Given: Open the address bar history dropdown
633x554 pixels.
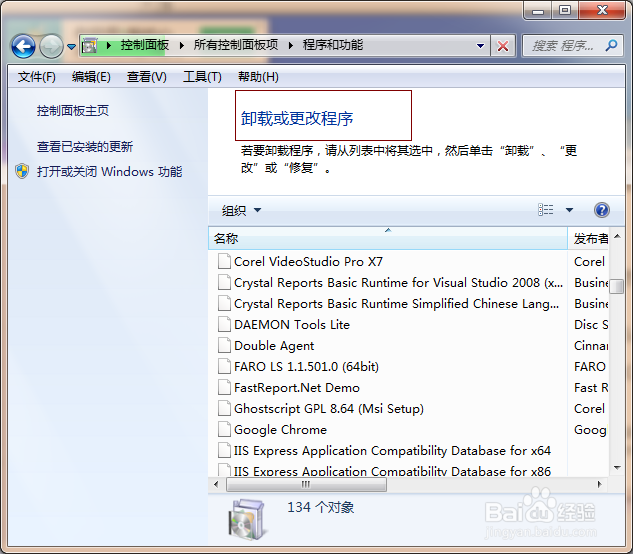Looking at the screenshot, I should point(480,46).
